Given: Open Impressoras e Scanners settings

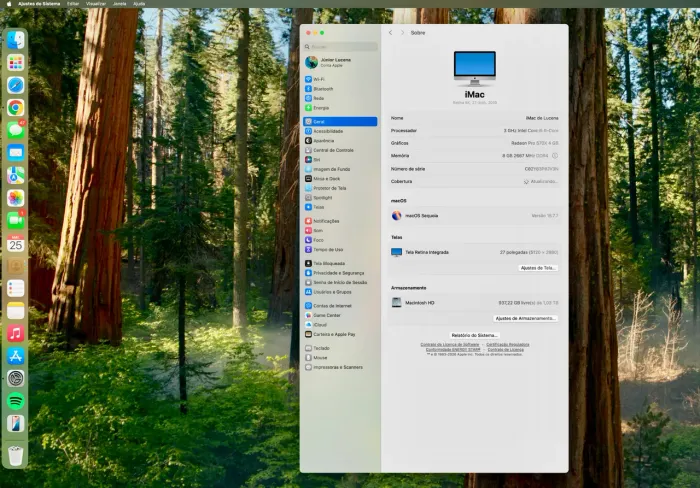Looking at the screenshot, I should (x=340, y=367).
